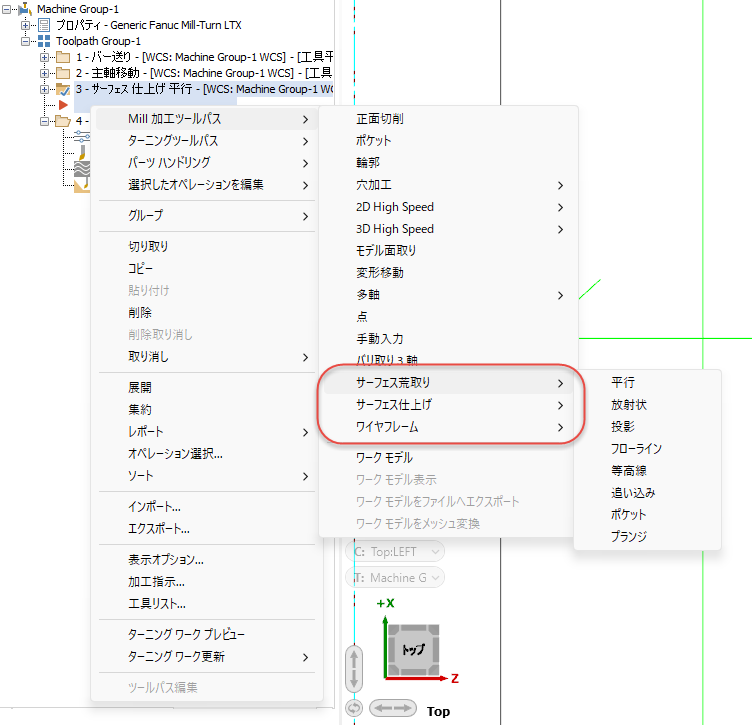Choose 展開 to expand operations
Viewport: 752px width, 725px height.
207,387
